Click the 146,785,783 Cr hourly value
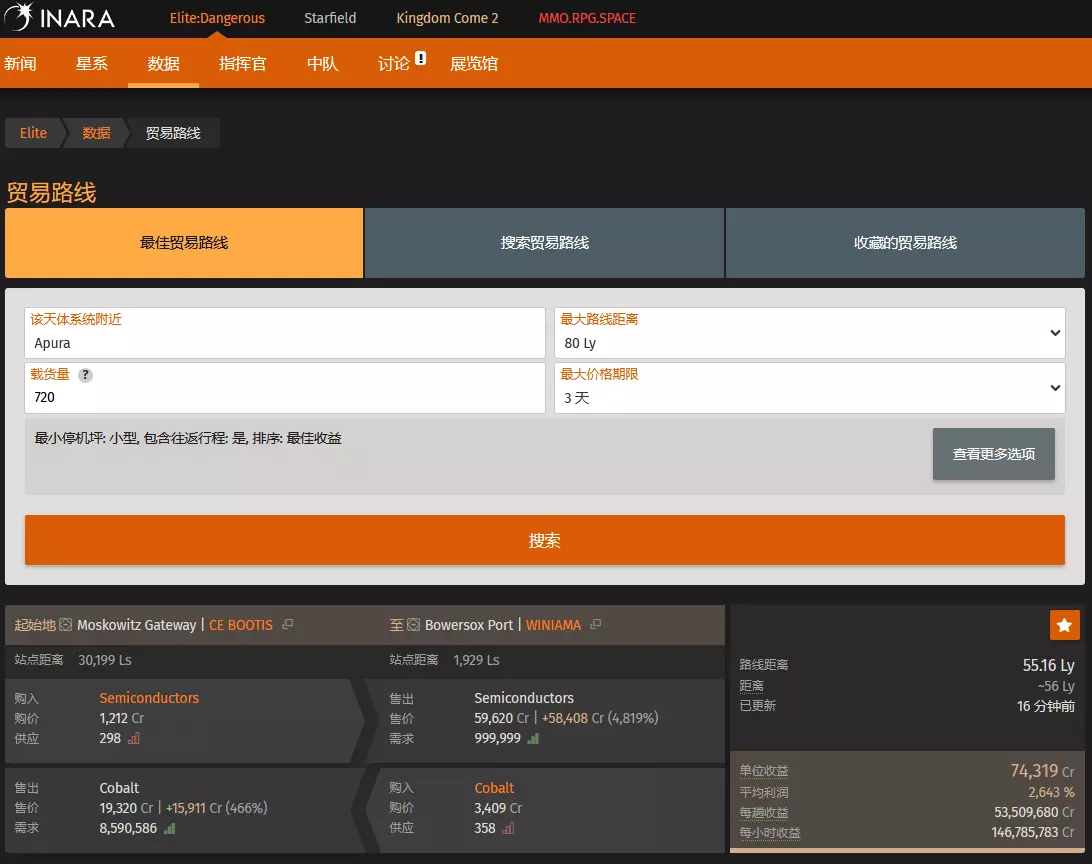1092x864 pixels. tap(1033, 833)
